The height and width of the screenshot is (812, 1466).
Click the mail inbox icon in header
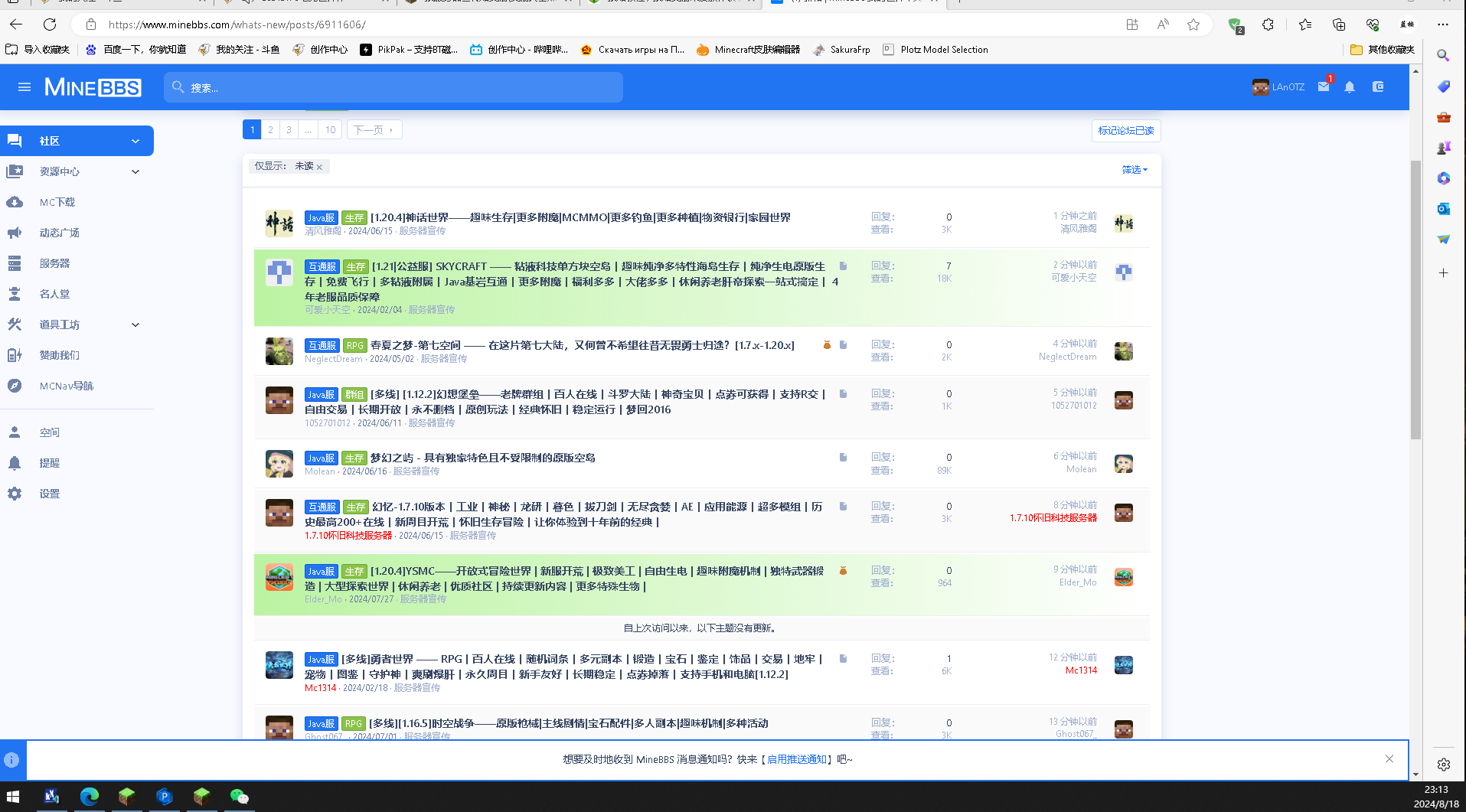pos(1324,87)
